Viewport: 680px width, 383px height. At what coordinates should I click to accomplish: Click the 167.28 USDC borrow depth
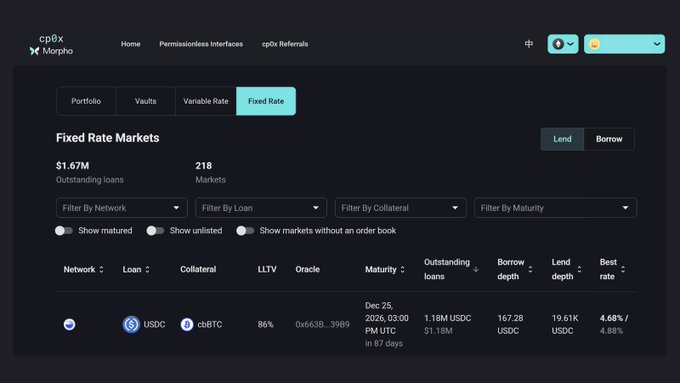[510, 324]
